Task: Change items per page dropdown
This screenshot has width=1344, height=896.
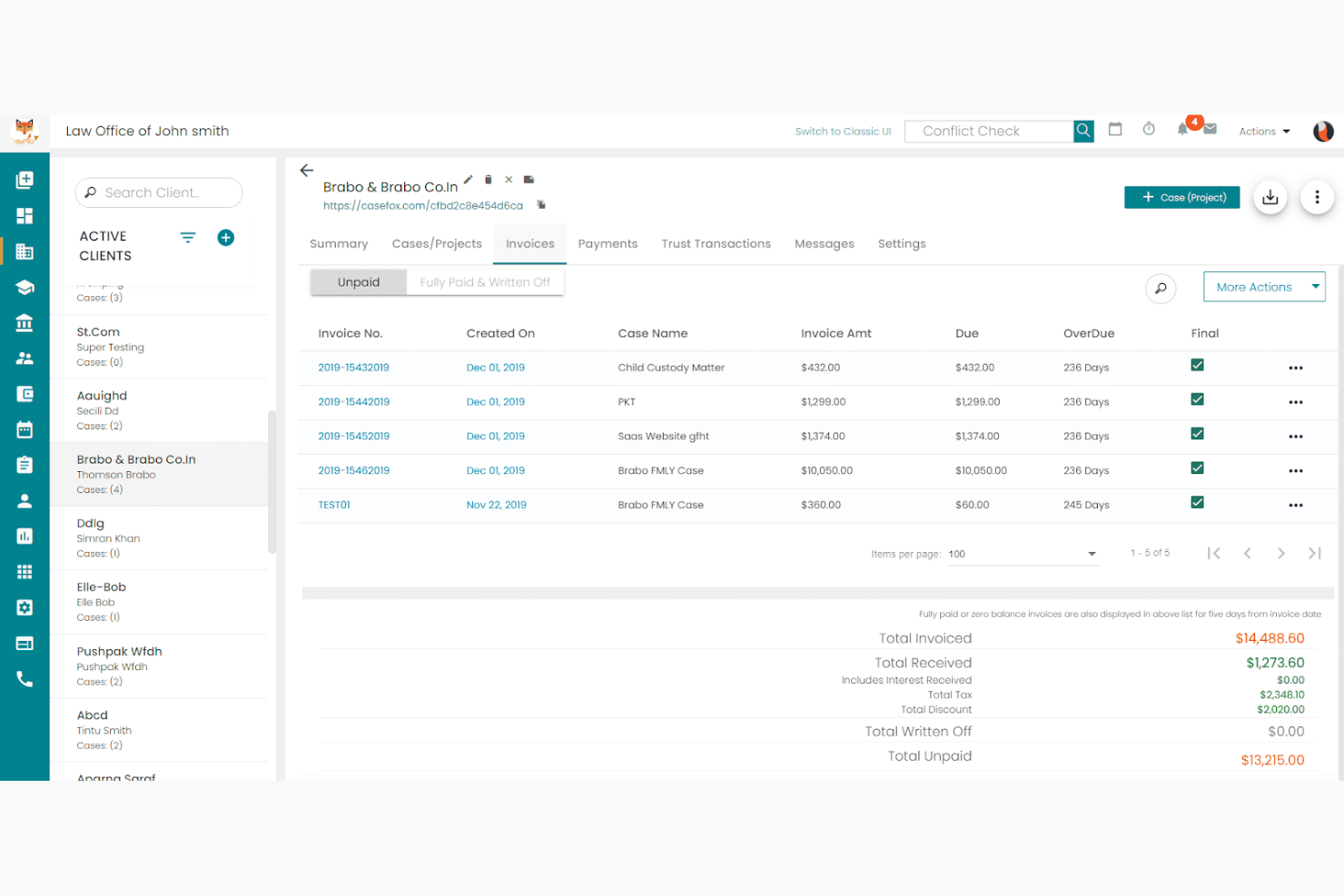Action: coord(1023,554)
